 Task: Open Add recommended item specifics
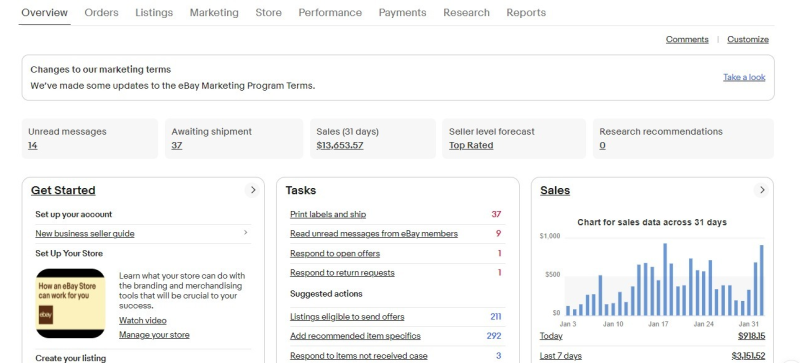(x=355, y=336)
